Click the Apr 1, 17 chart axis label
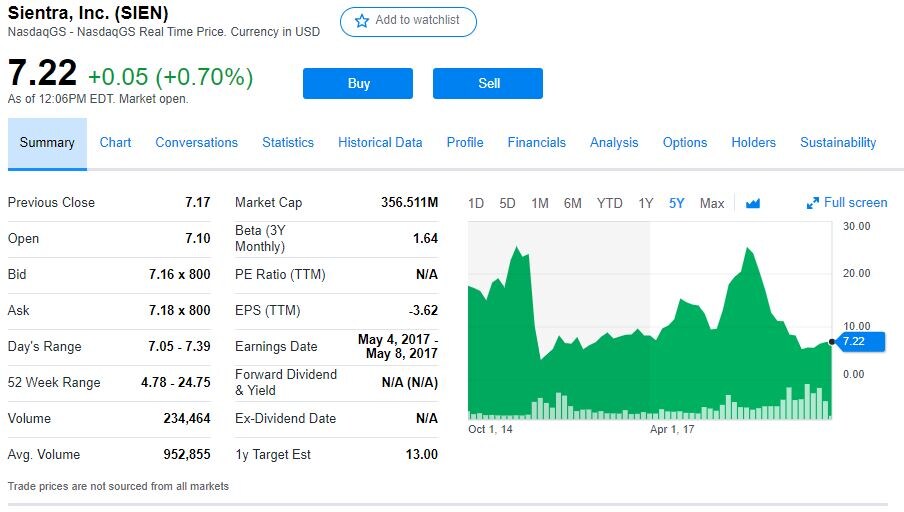The image size is (904, 512). [672, 430]
